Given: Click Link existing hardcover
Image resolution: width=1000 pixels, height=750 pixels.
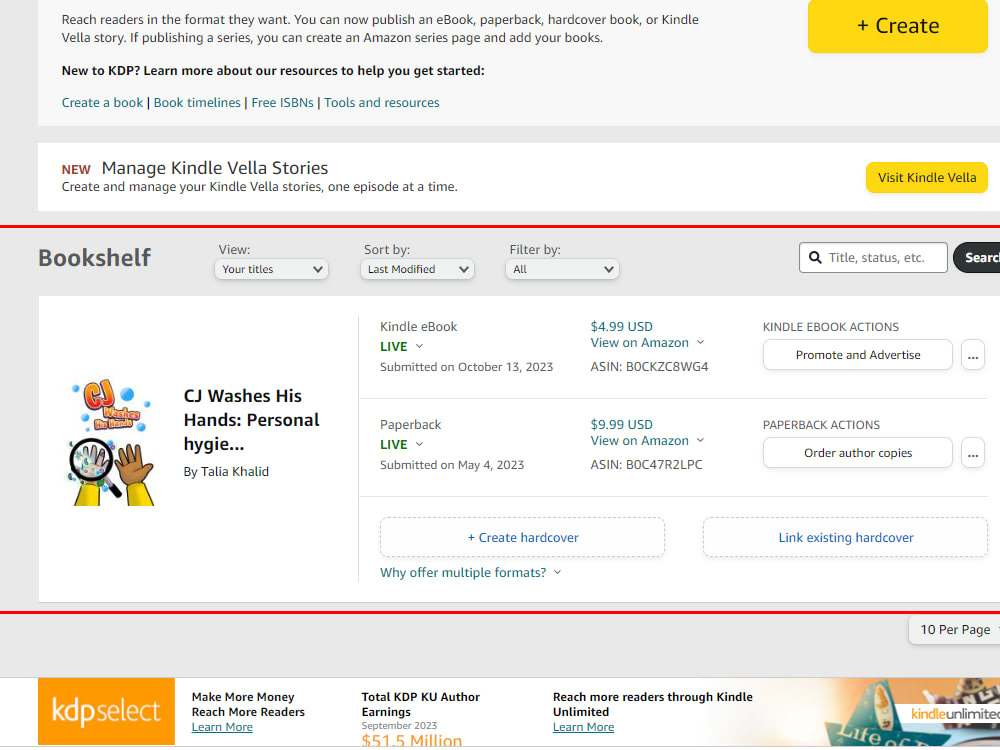Looking at the screenshot, I should pos(846,538).
